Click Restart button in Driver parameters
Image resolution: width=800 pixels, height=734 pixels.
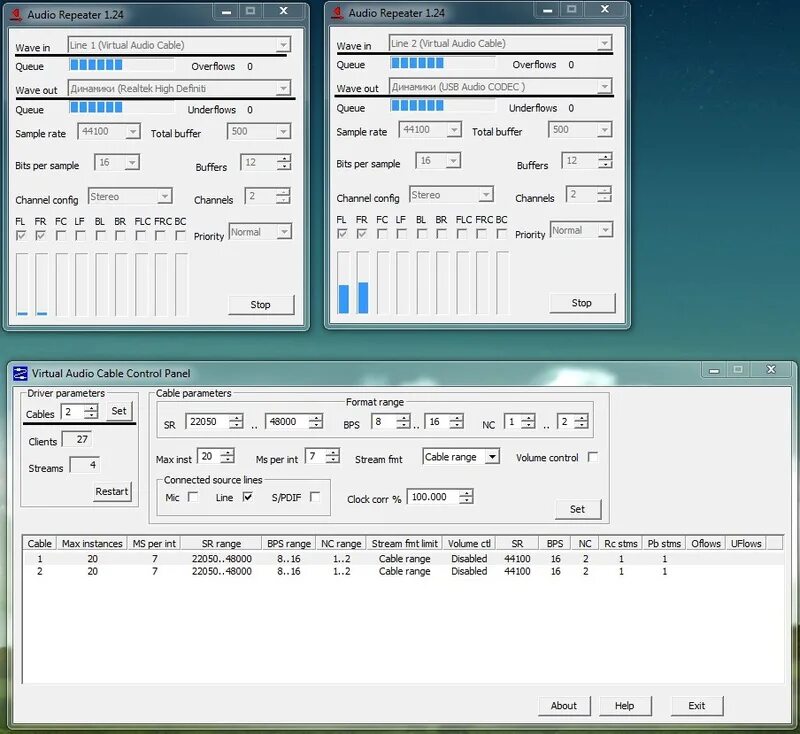[112, 491]
